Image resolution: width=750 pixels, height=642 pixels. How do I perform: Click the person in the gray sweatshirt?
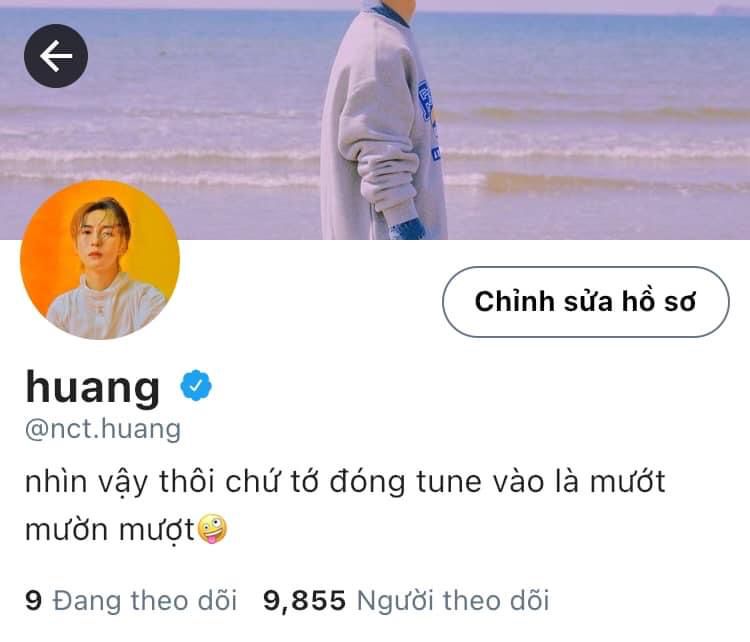383,122
